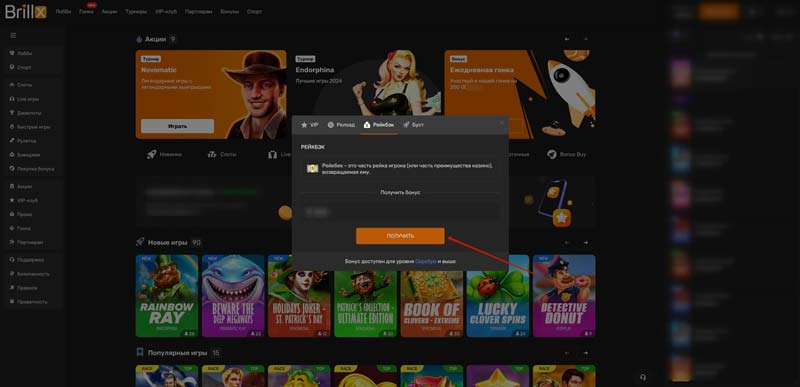Open the Lucky Clover Spins game

[x=498, y=296]
